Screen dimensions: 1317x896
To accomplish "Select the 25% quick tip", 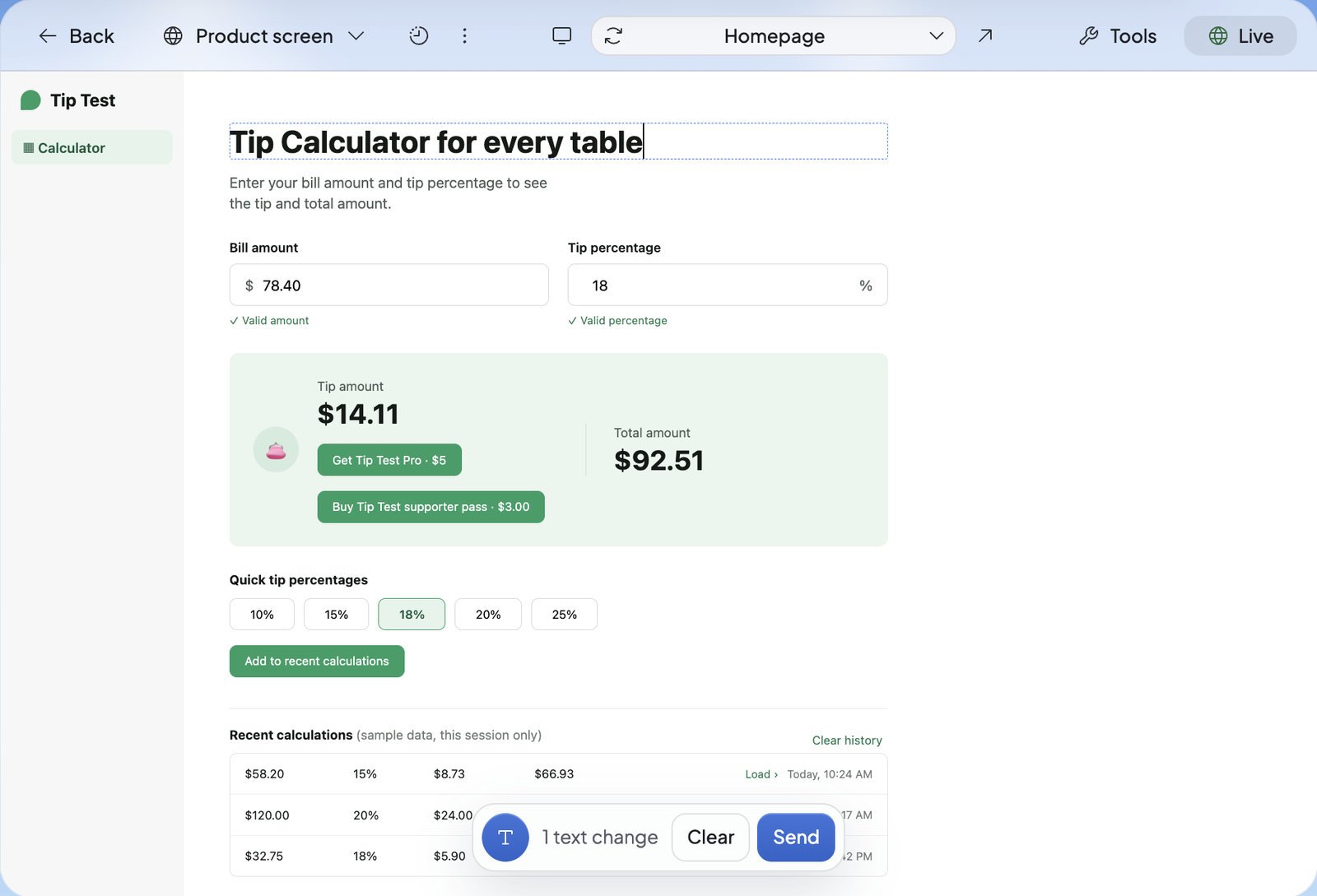I will click(x=565, y=615).
